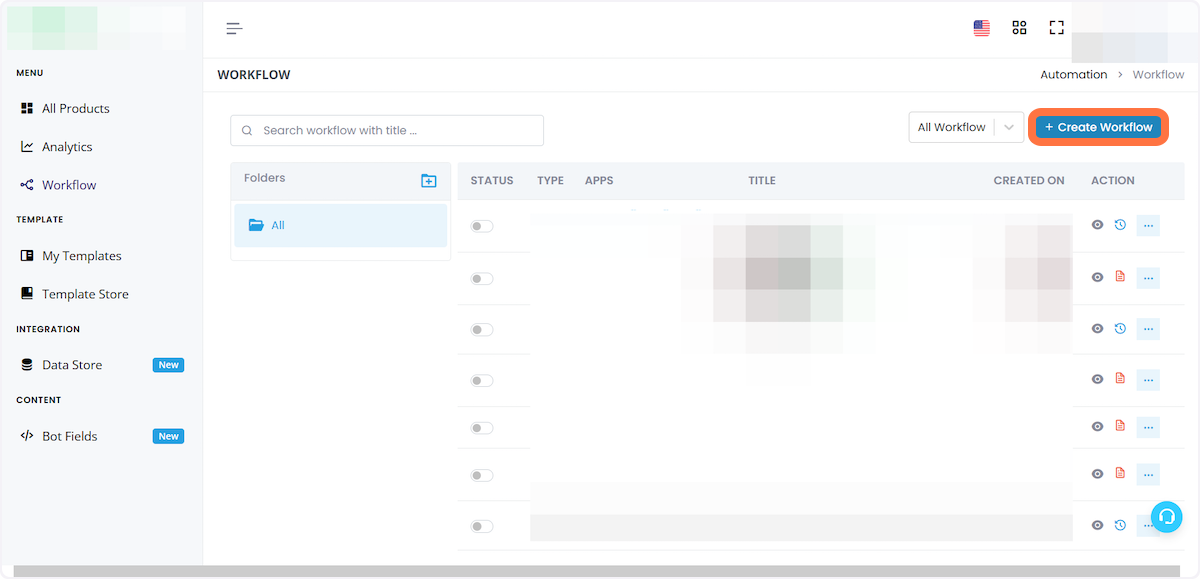Click the TYPE column header
Screen dimensions: 1200x579
[x=550, y=181]
